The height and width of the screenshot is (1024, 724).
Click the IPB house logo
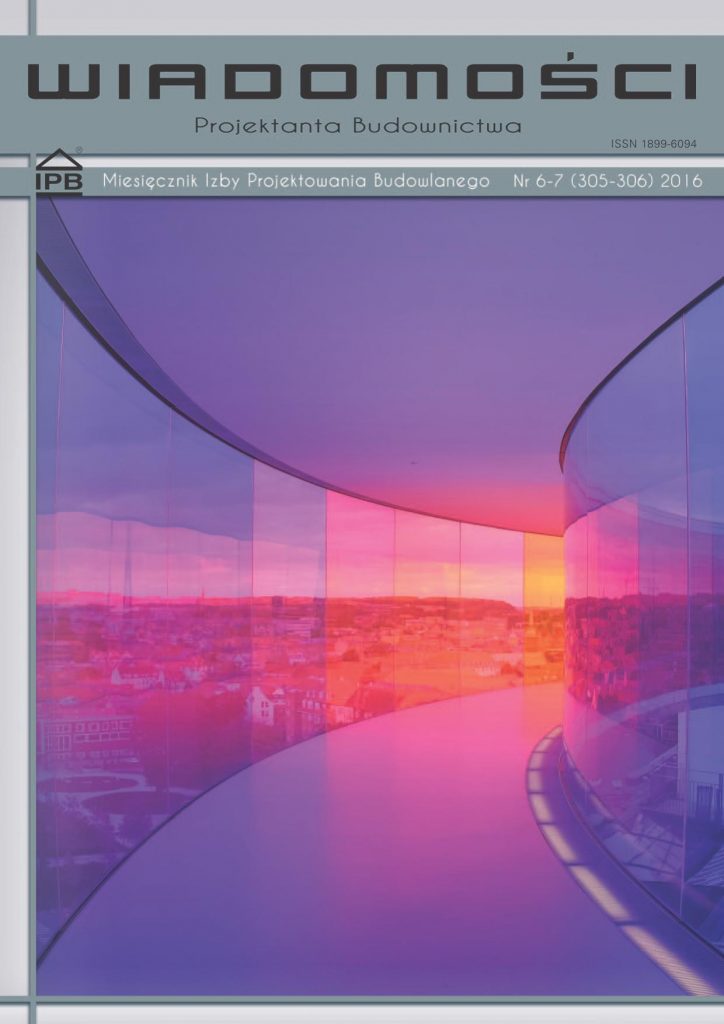tap(59, 172)
